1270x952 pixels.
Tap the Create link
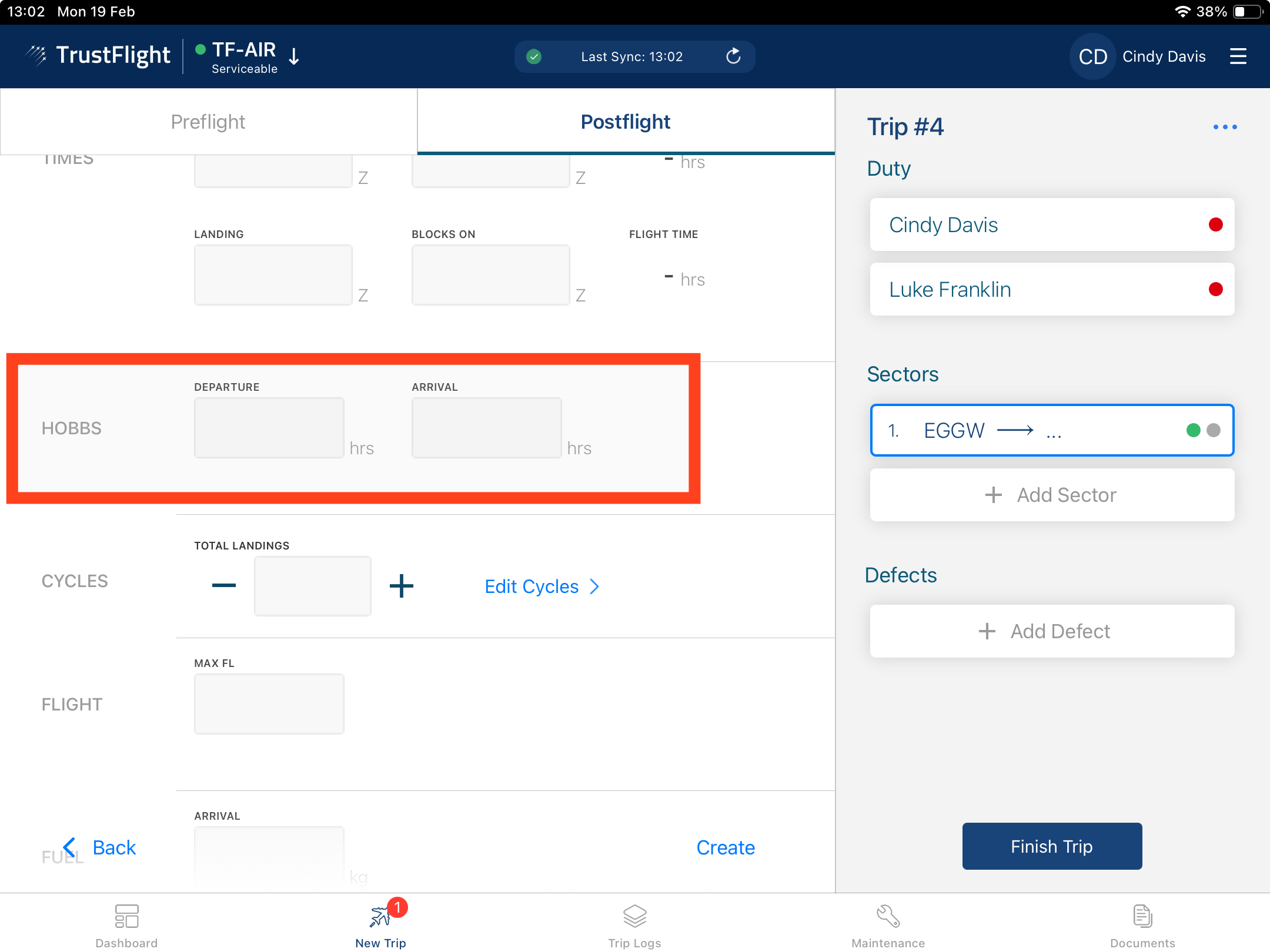(x=725, y=847)
